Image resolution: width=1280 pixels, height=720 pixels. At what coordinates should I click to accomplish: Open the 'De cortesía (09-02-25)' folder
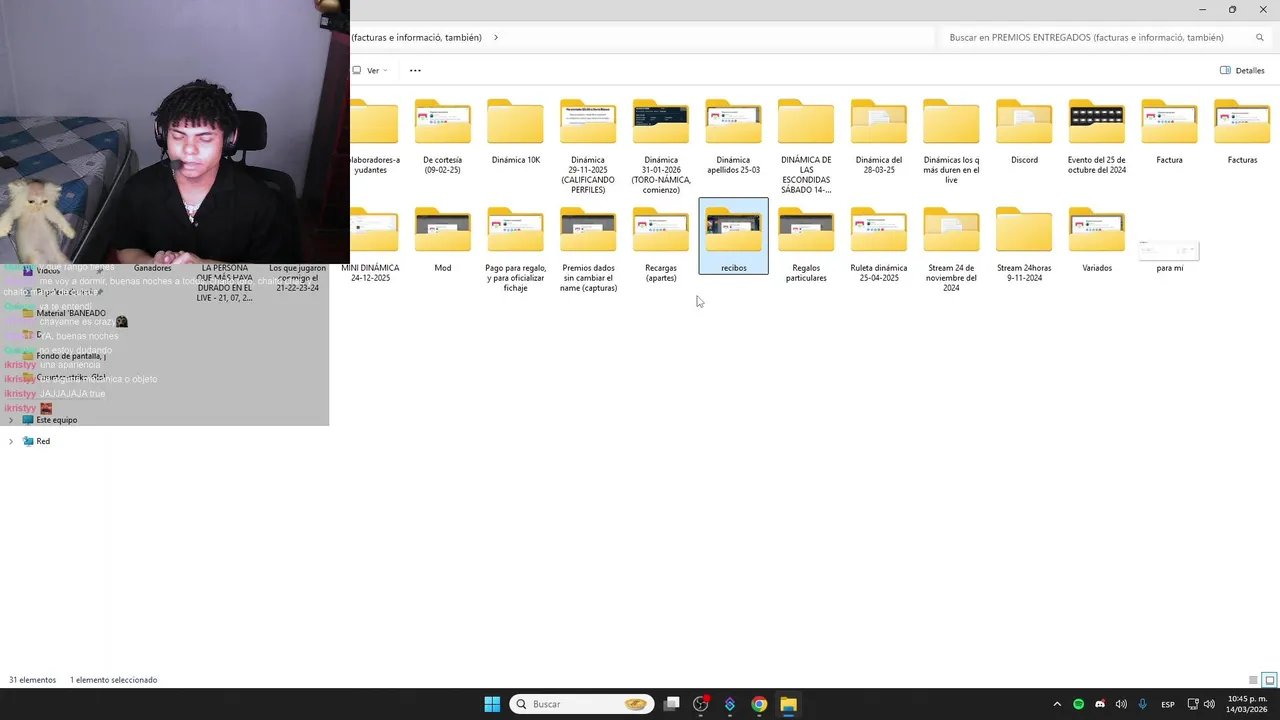click(x=442, y=138)
